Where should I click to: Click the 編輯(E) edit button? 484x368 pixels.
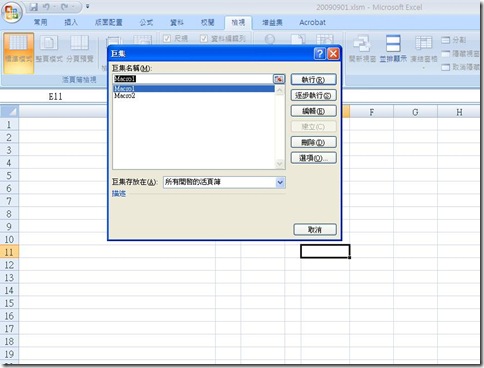tap(313, 111)
